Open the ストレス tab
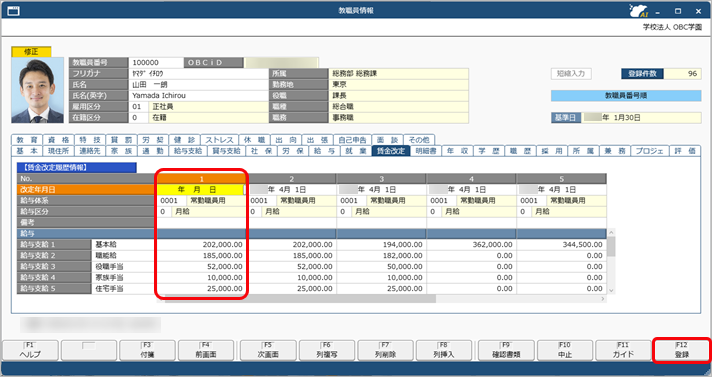Screen dimensions: 712x377 click(x=219, y=140)
